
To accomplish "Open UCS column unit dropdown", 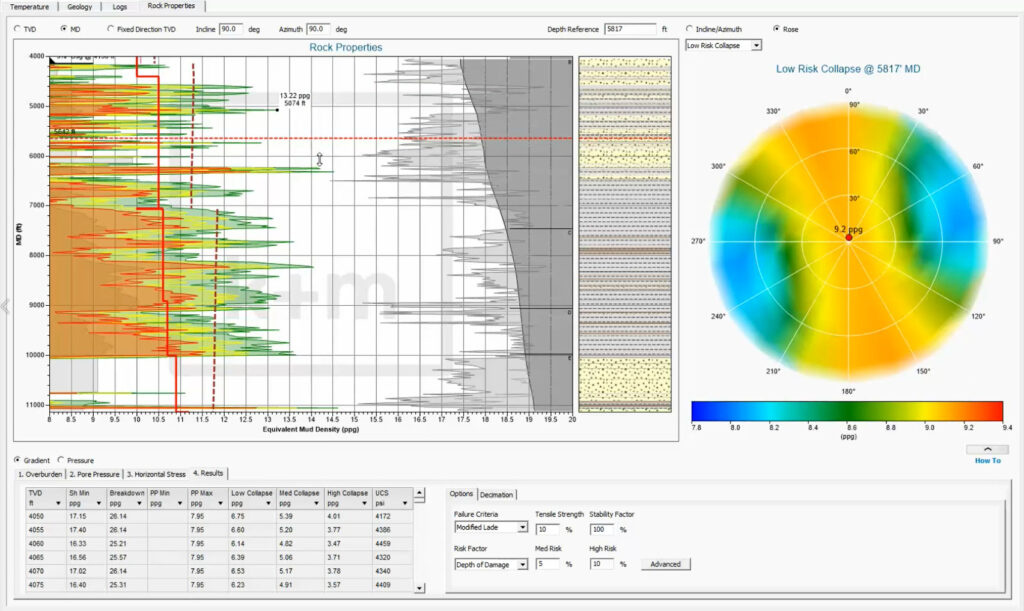I will pos(405,503).
